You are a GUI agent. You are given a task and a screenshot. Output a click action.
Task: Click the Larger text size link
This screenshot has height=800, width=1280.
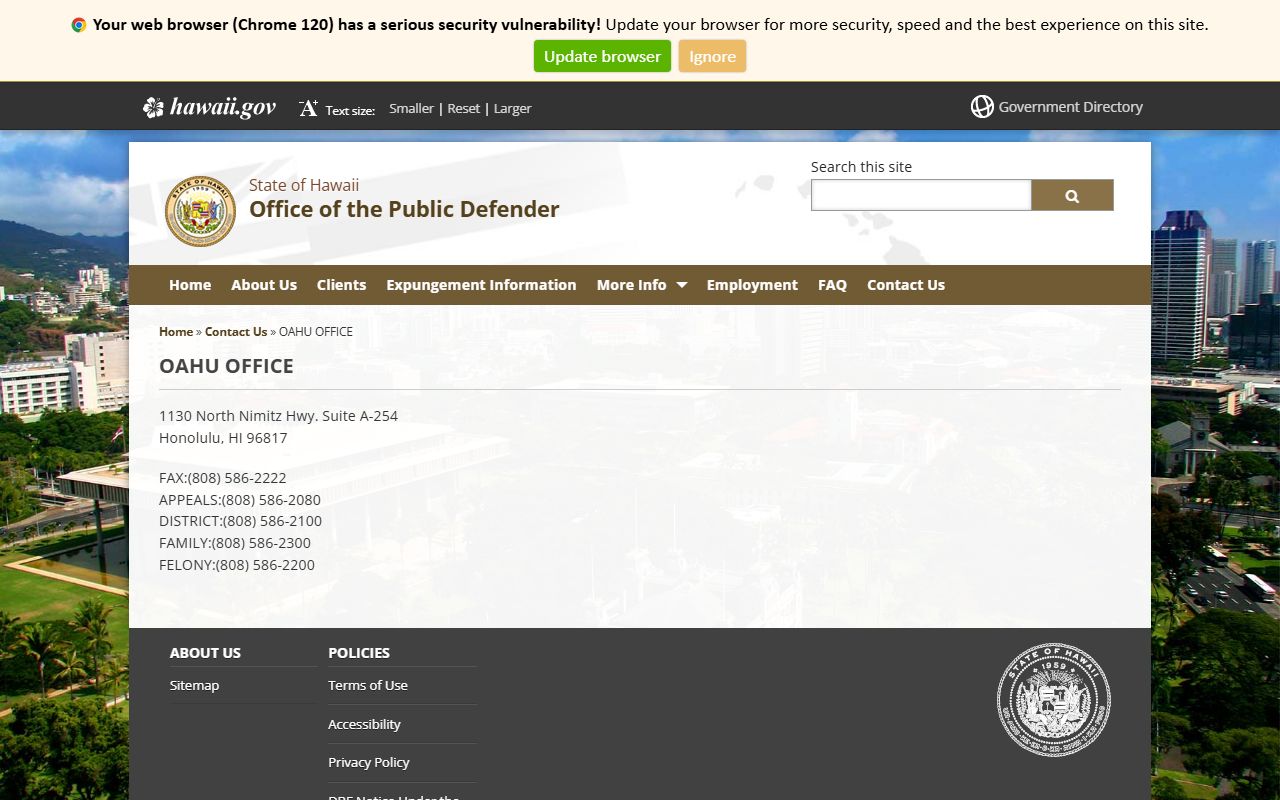(512, 108)
